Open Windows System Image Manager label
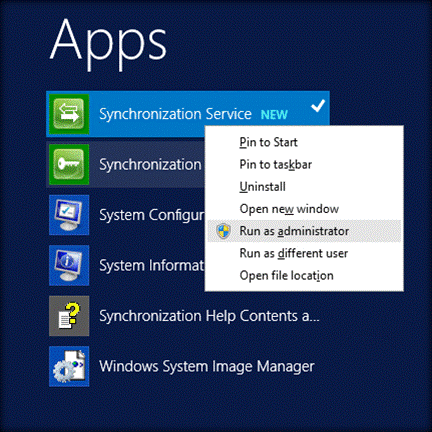The image size is (432, 432). pos(207,366)
